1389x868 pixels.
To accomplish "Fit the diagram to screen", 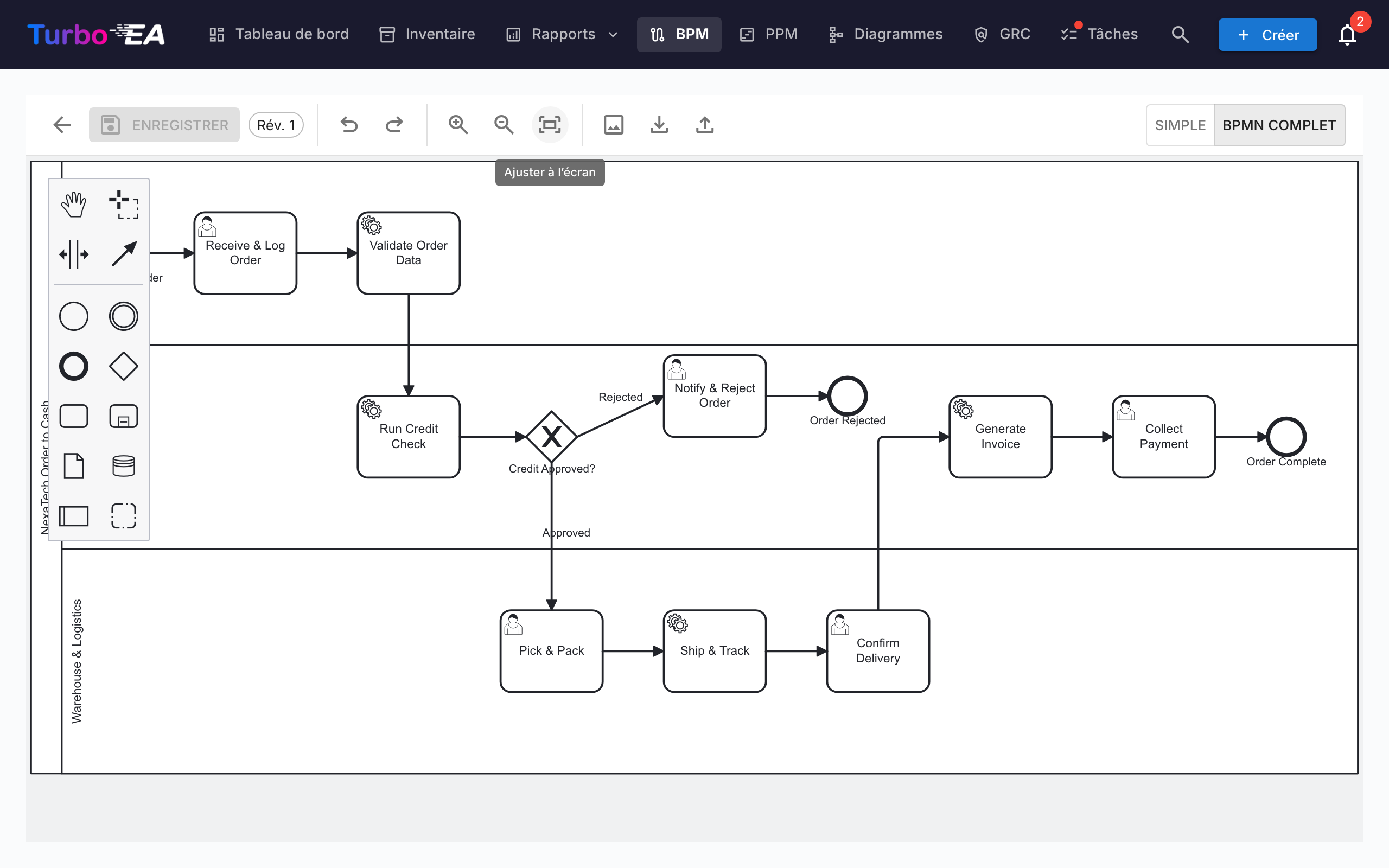I will pyautogui.click(x=550, y=125).
